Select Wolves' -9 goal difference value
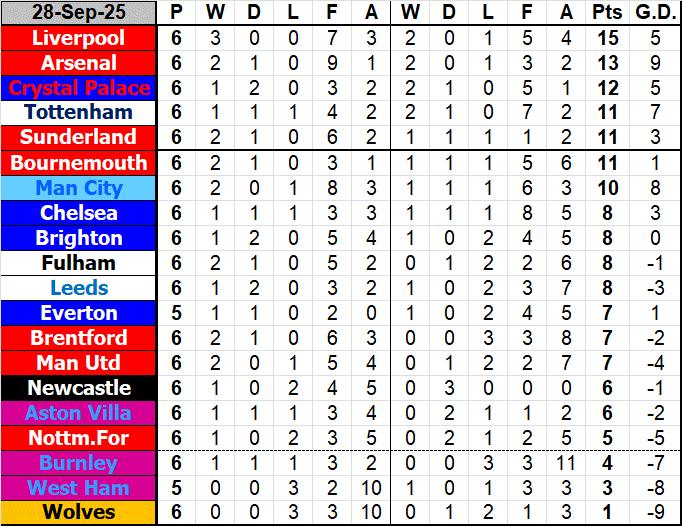The height and width of the screenshot is (526, 682). (654, 513)
